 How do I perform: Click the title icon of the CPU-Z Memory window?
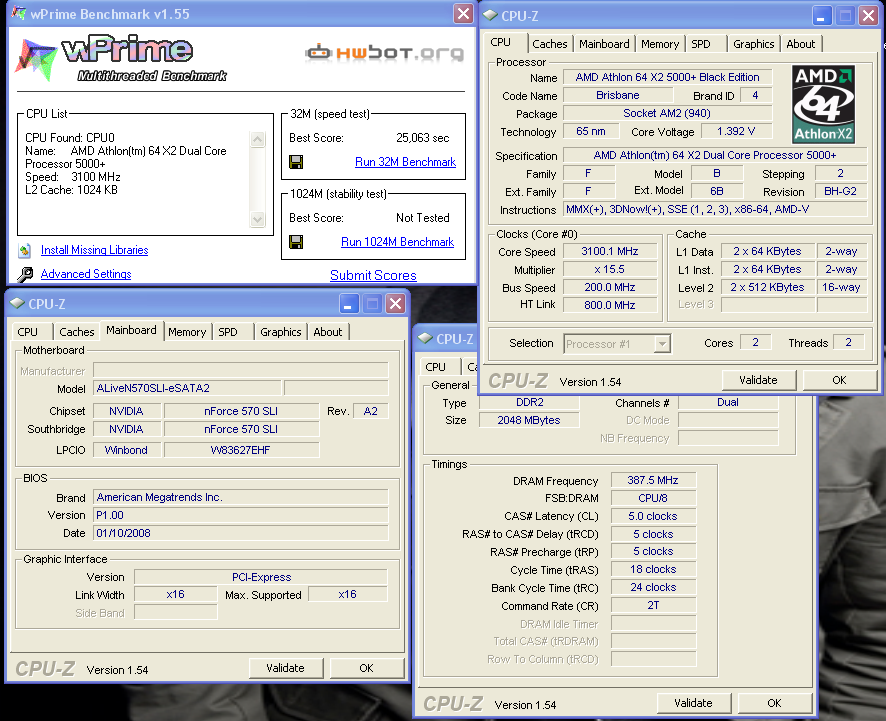click(425, 338)
